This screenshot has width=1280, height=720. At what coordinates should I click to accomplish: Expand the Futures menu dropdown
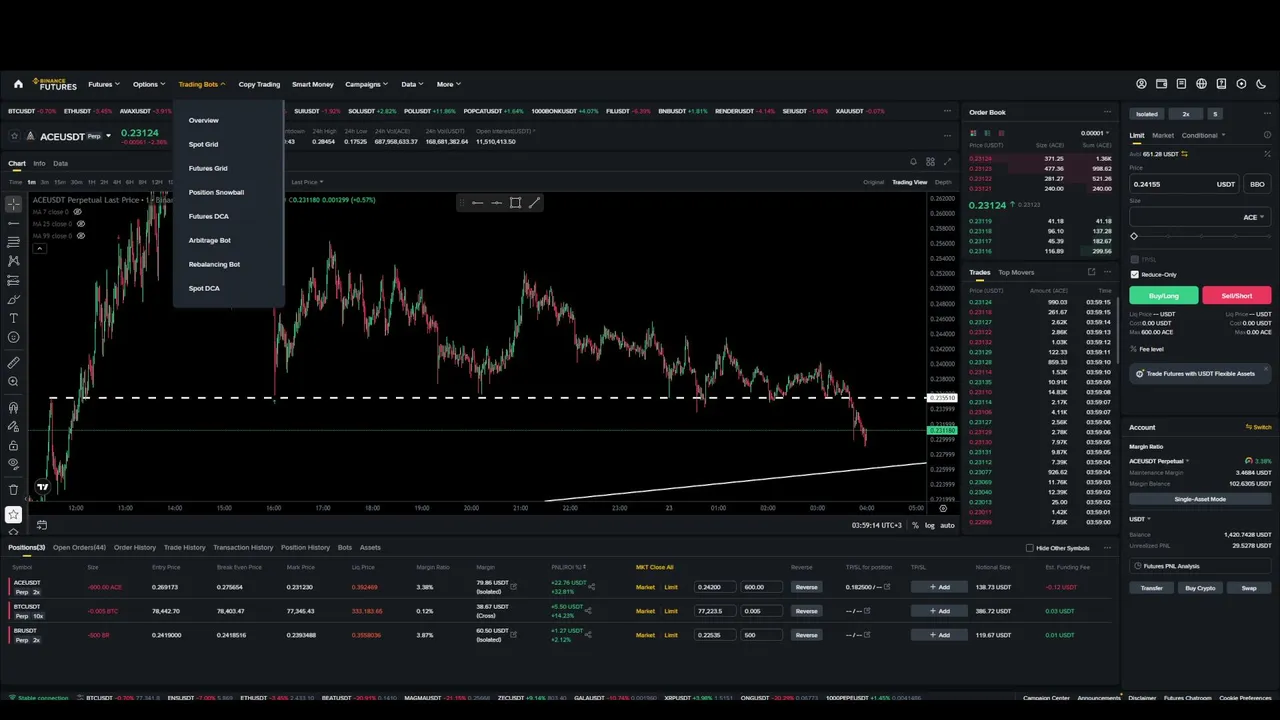pyautogui.click(x=104, y=84)
